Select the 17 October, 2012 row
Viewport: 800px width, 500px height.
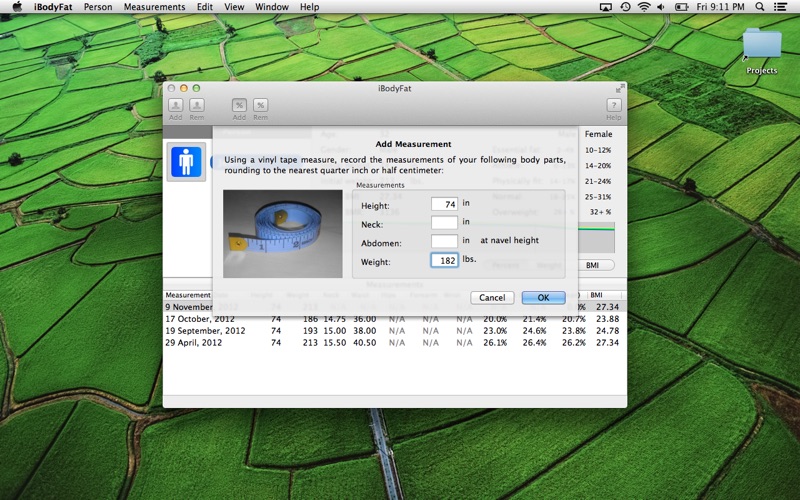[x=394, y=319]
